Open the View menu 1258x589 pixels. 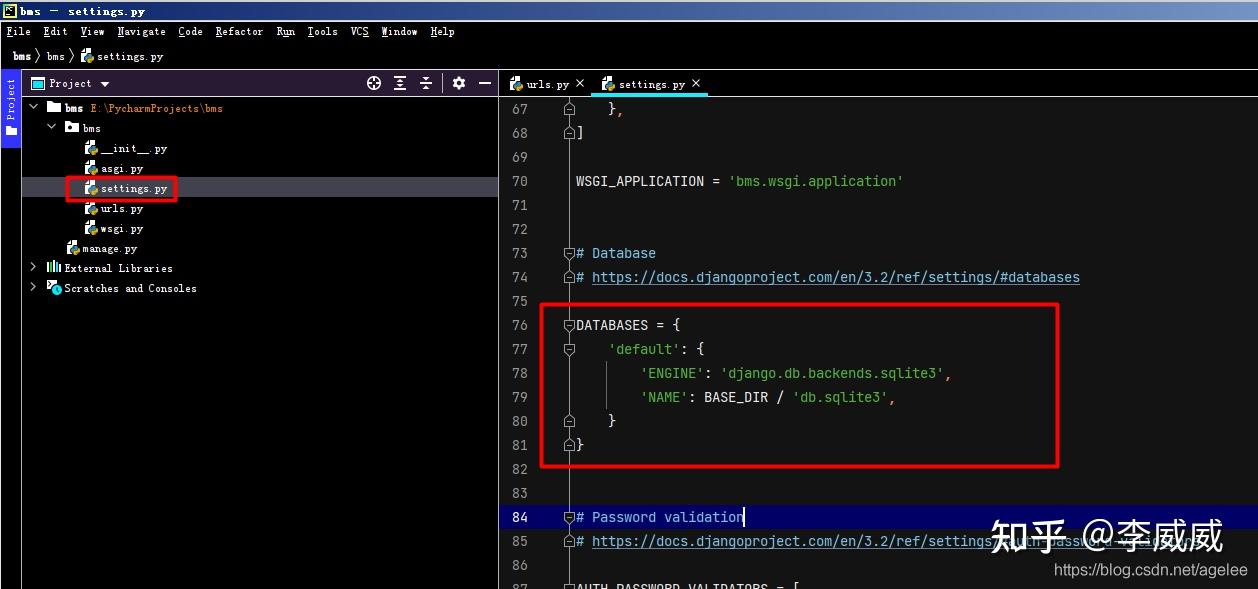tap(92, 32)
